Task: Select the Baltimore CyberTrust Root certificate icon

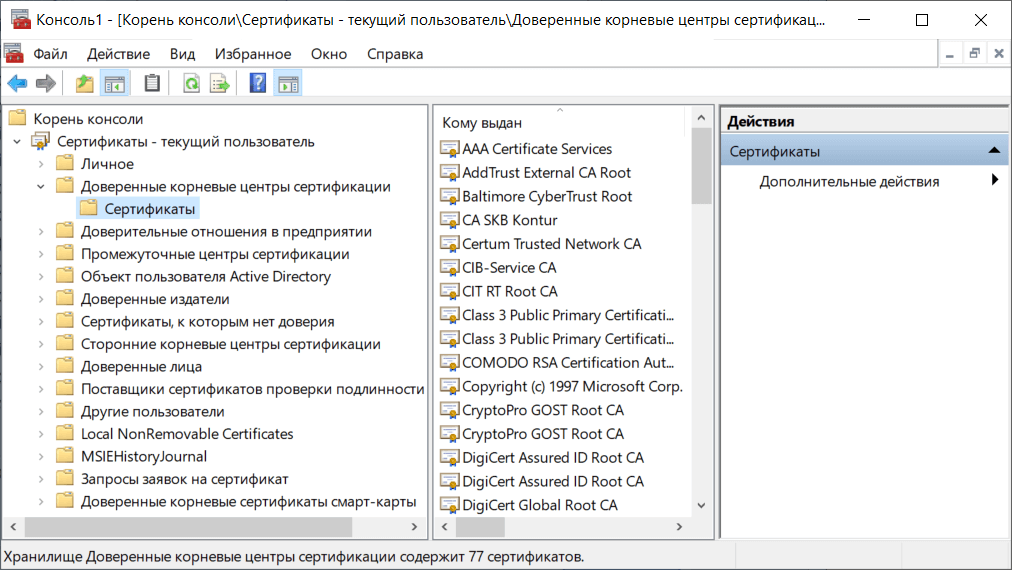Action: (450, 197)
